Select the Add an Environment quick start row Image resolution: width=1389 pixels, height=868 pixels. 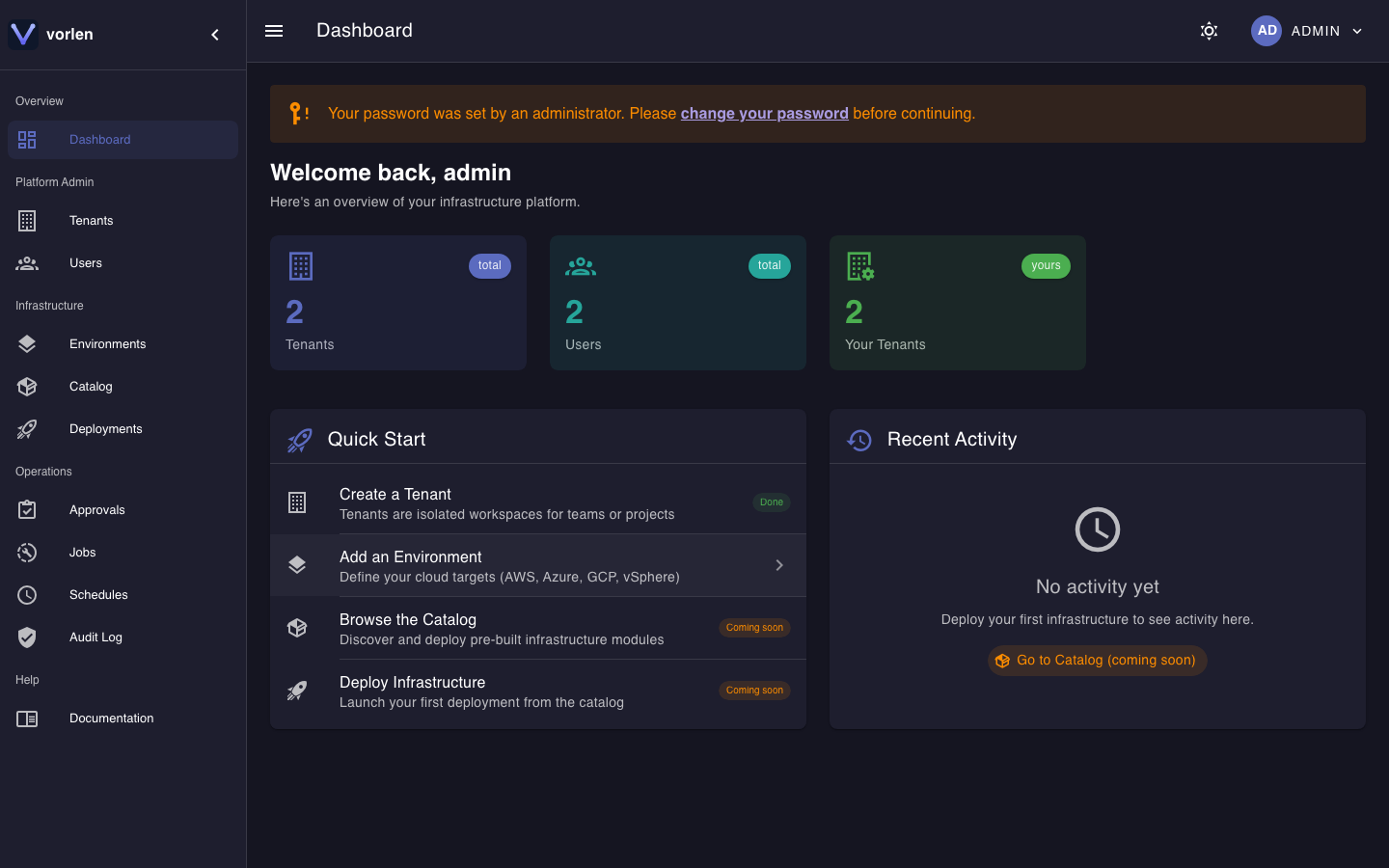[538, 566]
